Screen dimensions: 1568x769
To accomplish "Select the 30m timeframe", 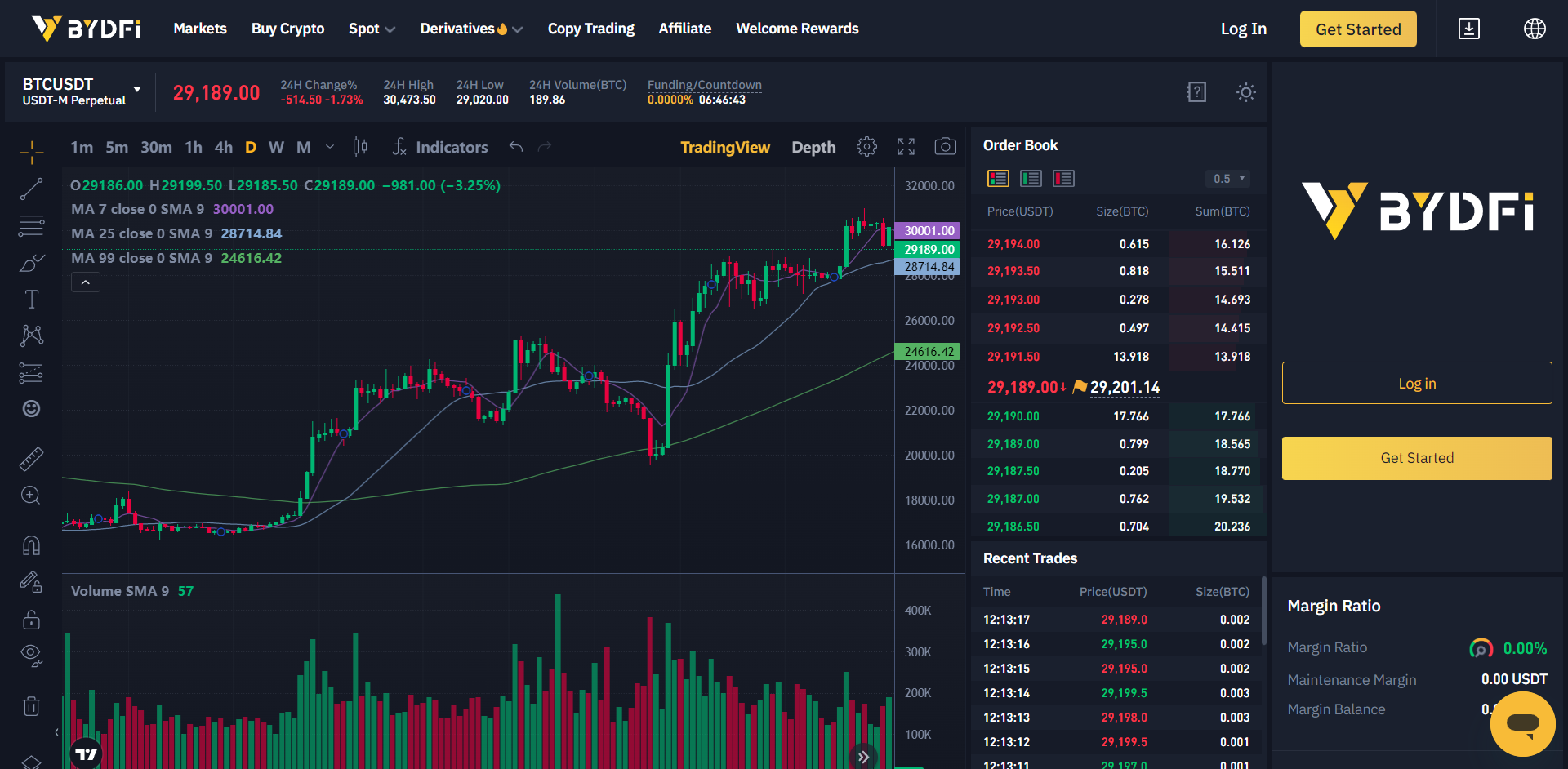I will pyautogui.click(x=156, y=147).
